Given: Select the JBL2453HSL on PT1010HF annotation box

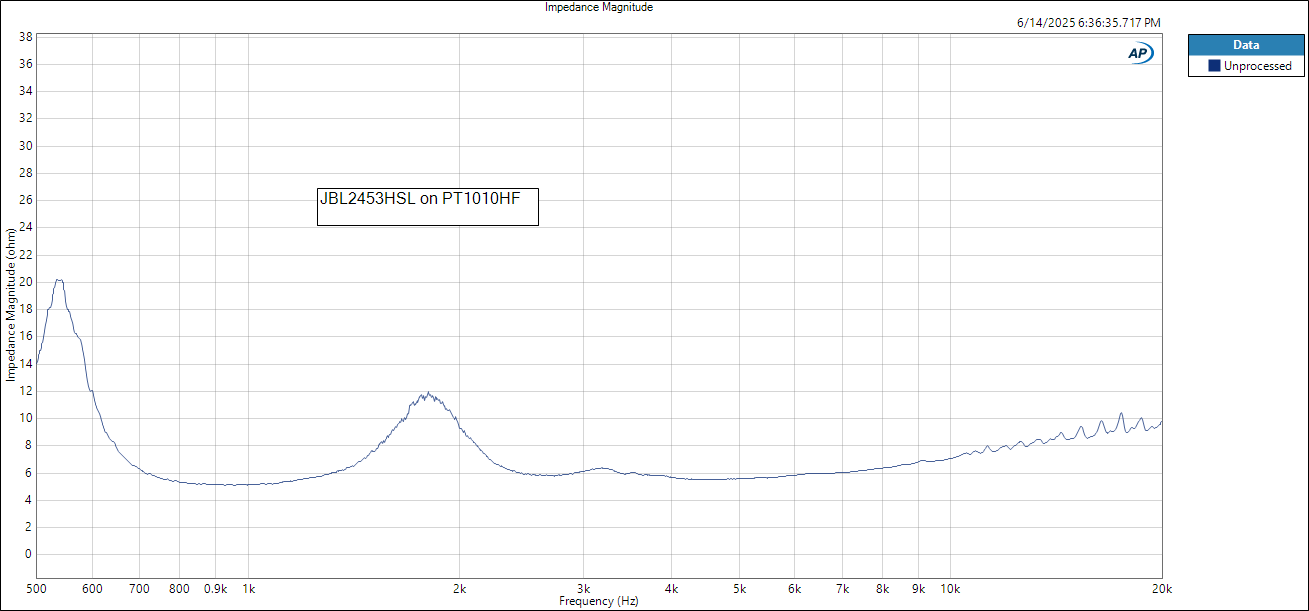Looking at the screenshot, I should coord(428,207).
